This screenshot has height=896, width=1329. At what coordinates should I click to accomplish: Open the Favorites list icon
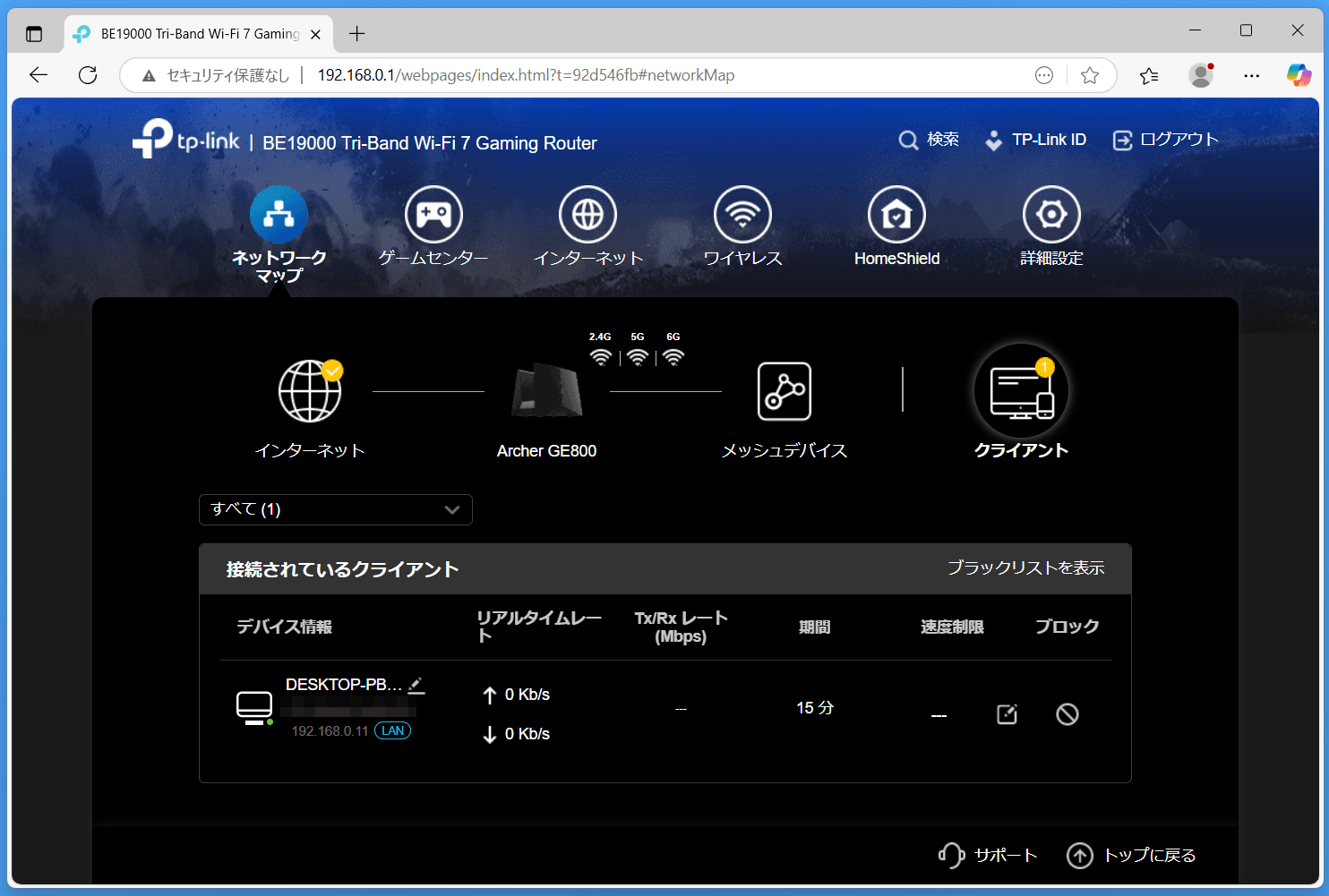click(x=1149, y=75)
